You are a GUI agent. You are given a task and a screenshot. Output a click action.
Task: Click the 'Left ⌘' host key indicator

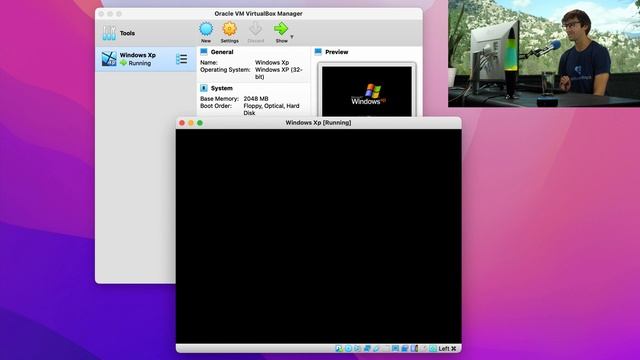click(447, 348)
